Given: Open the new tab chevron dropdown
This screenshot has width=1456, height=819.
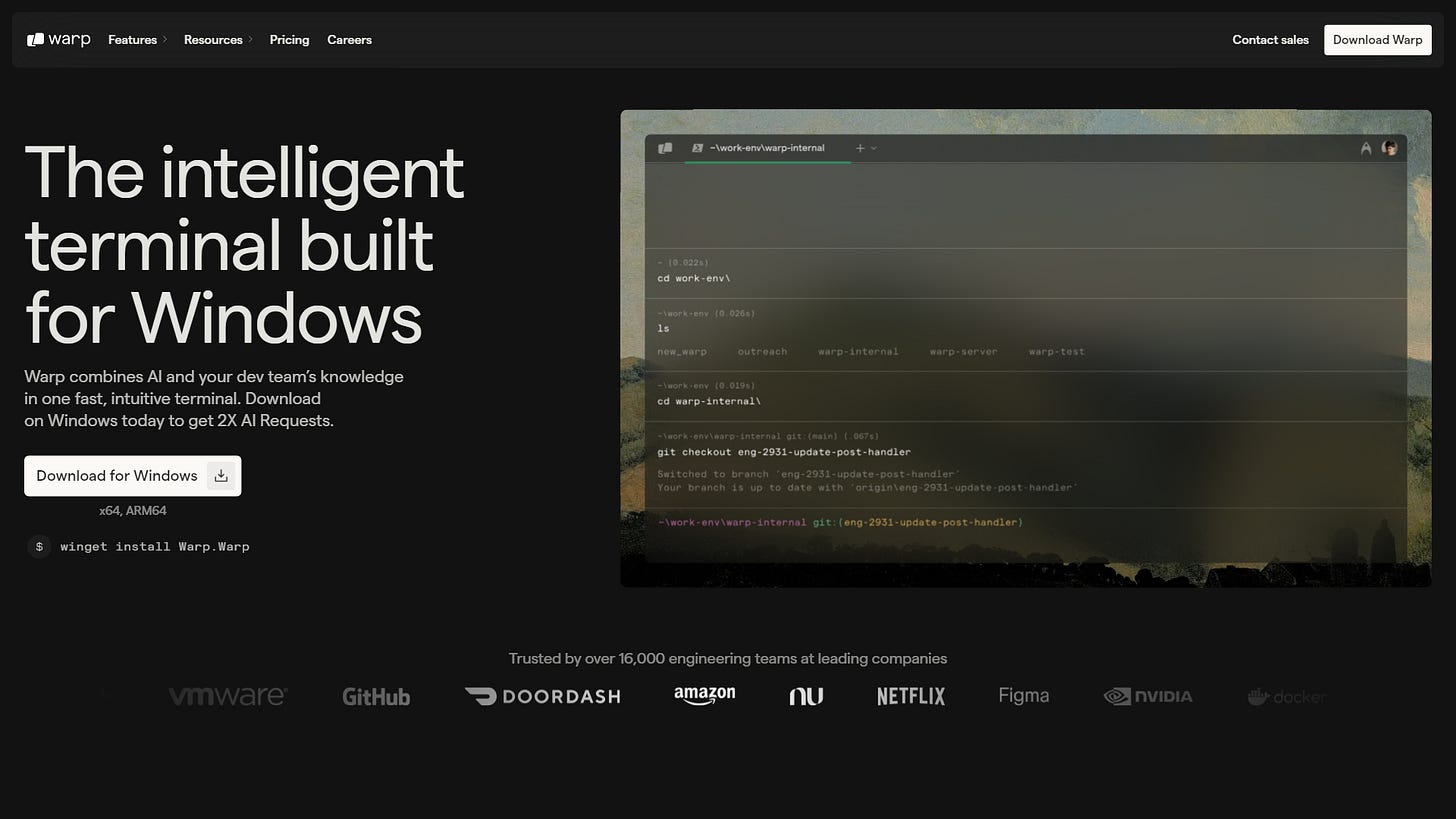Looking at the screenshot, I should 874,148.
